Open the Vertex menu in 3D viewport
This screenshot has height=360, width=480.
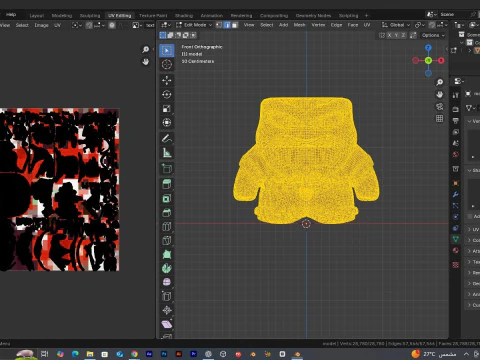(318, 25)
